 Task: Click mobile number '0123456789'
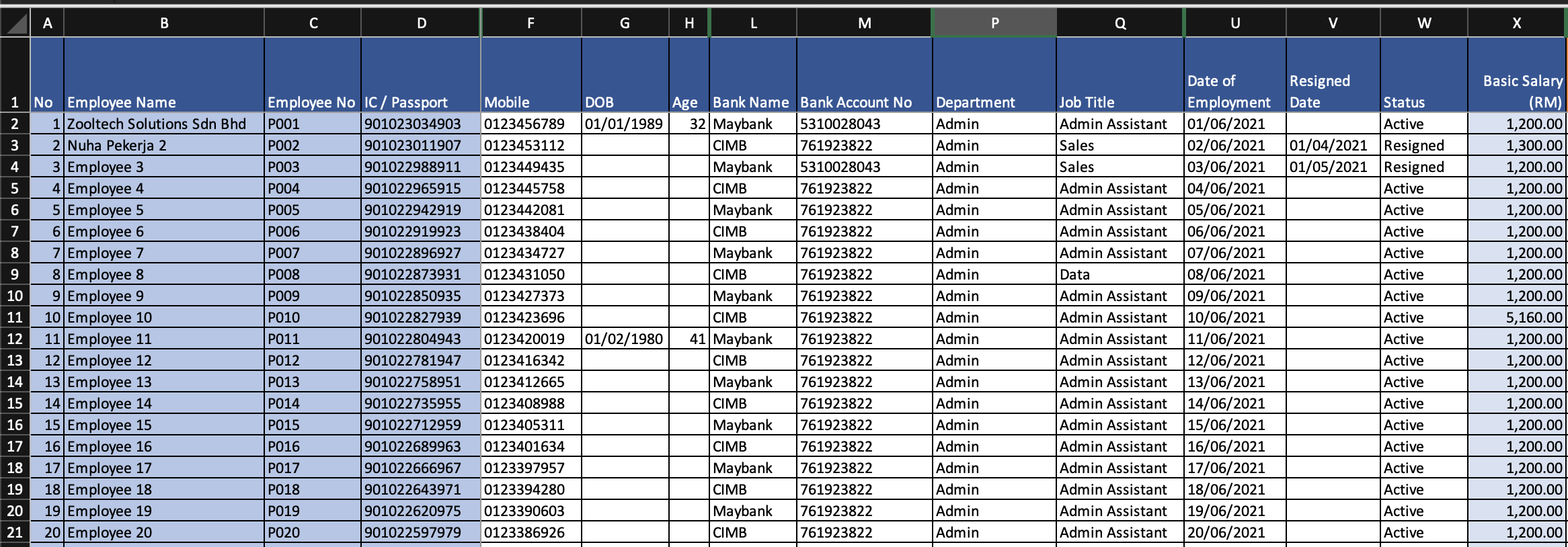pos(531,124)
